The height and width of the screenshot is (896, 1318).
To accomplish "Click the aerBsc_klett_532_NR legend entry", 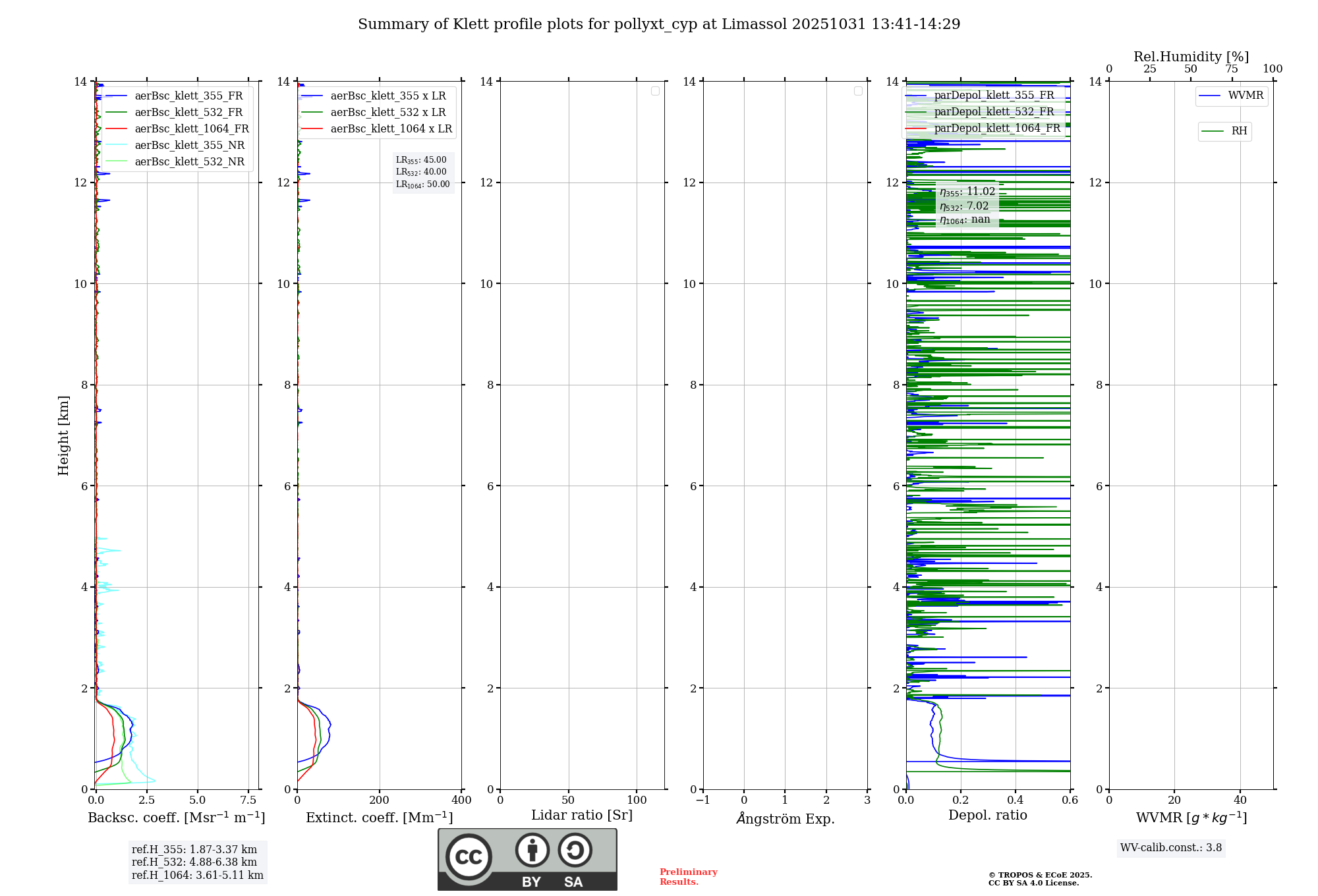I will click(x=189, y=162).
